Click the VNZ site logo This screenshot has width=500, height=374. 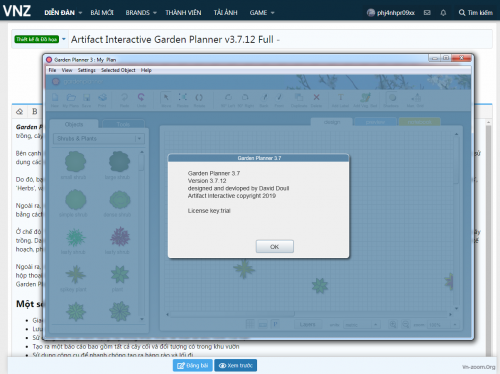(17, 11)
